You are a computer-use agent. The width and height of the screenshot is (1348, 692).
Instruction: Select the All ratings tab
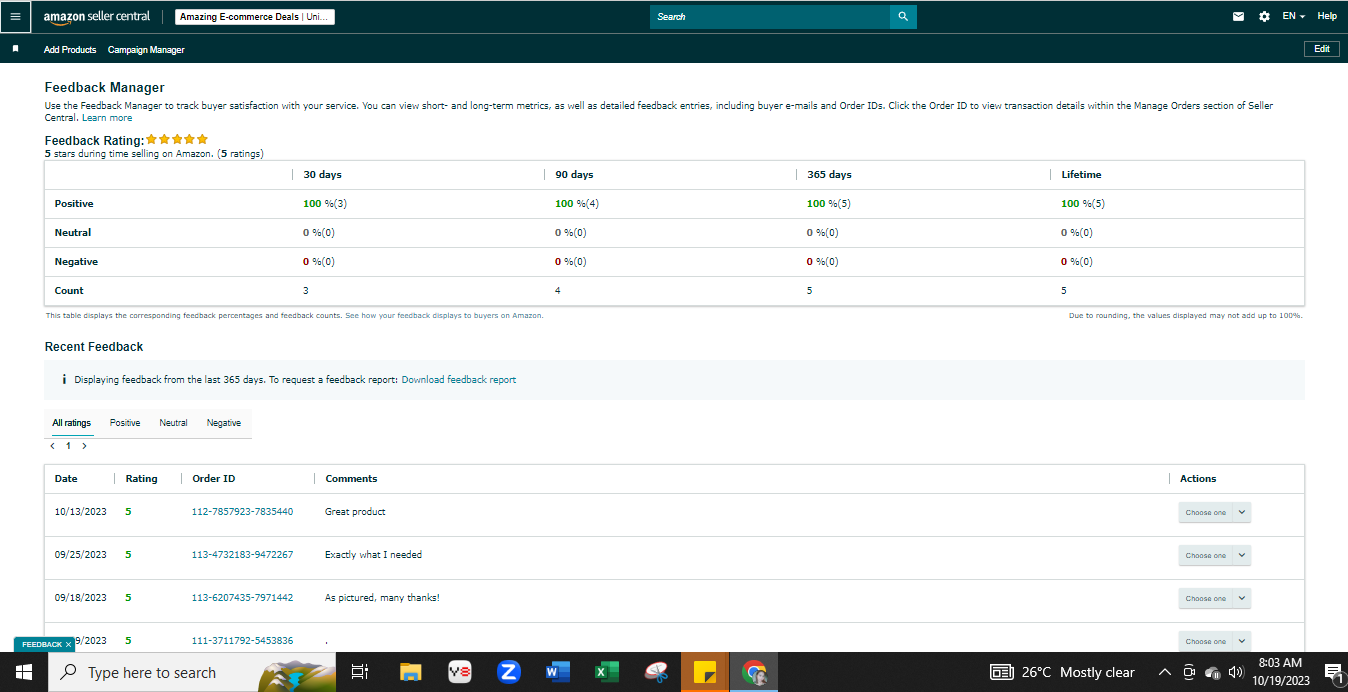(x=72, y=423)
